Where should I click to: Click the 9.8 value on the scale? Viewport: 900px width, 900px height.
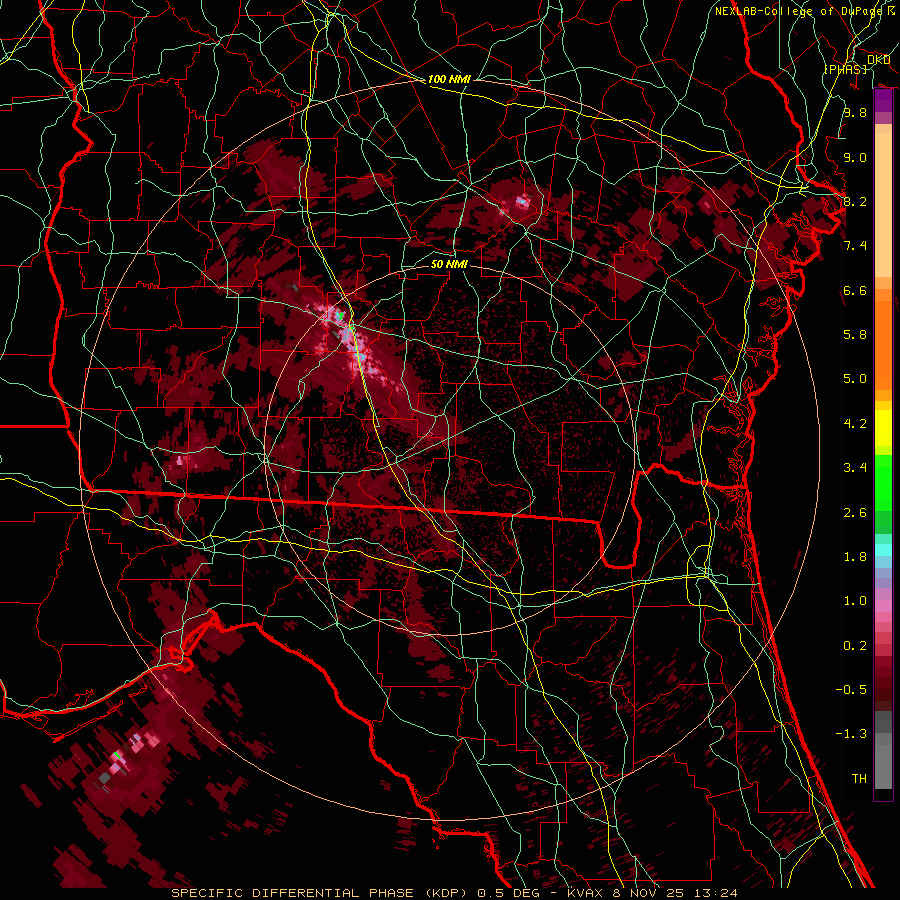click(855, 112)
